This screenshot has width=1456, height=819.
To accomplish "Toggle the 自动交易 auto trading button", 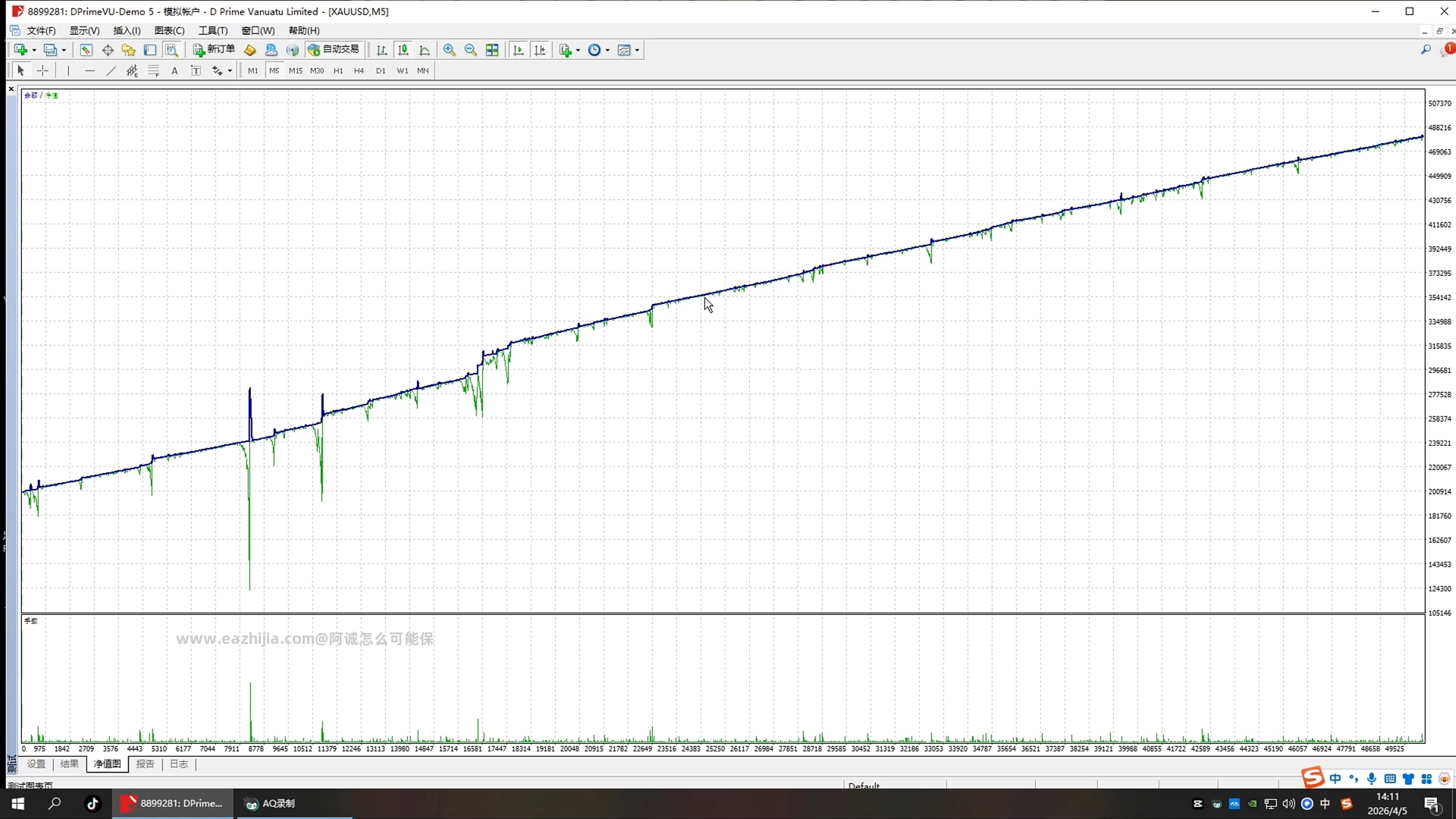I will 333,50.
